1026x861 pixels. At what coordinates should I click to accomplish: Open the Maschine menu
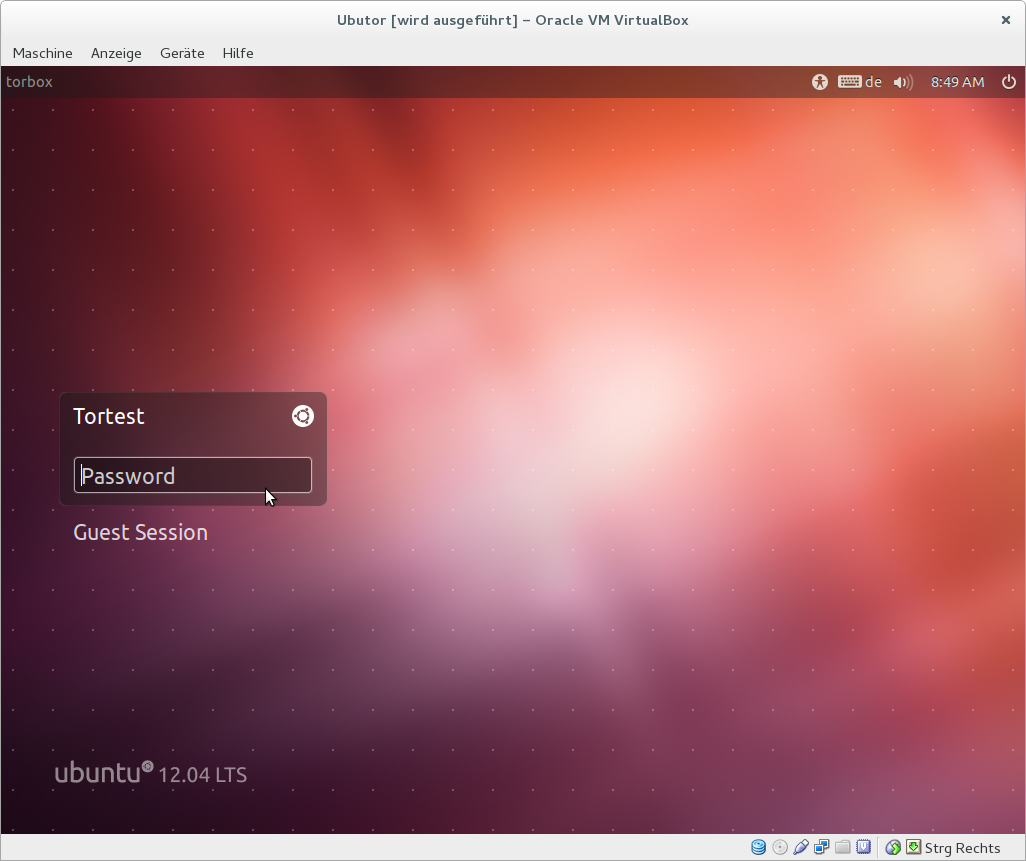[x=42, y=53]
